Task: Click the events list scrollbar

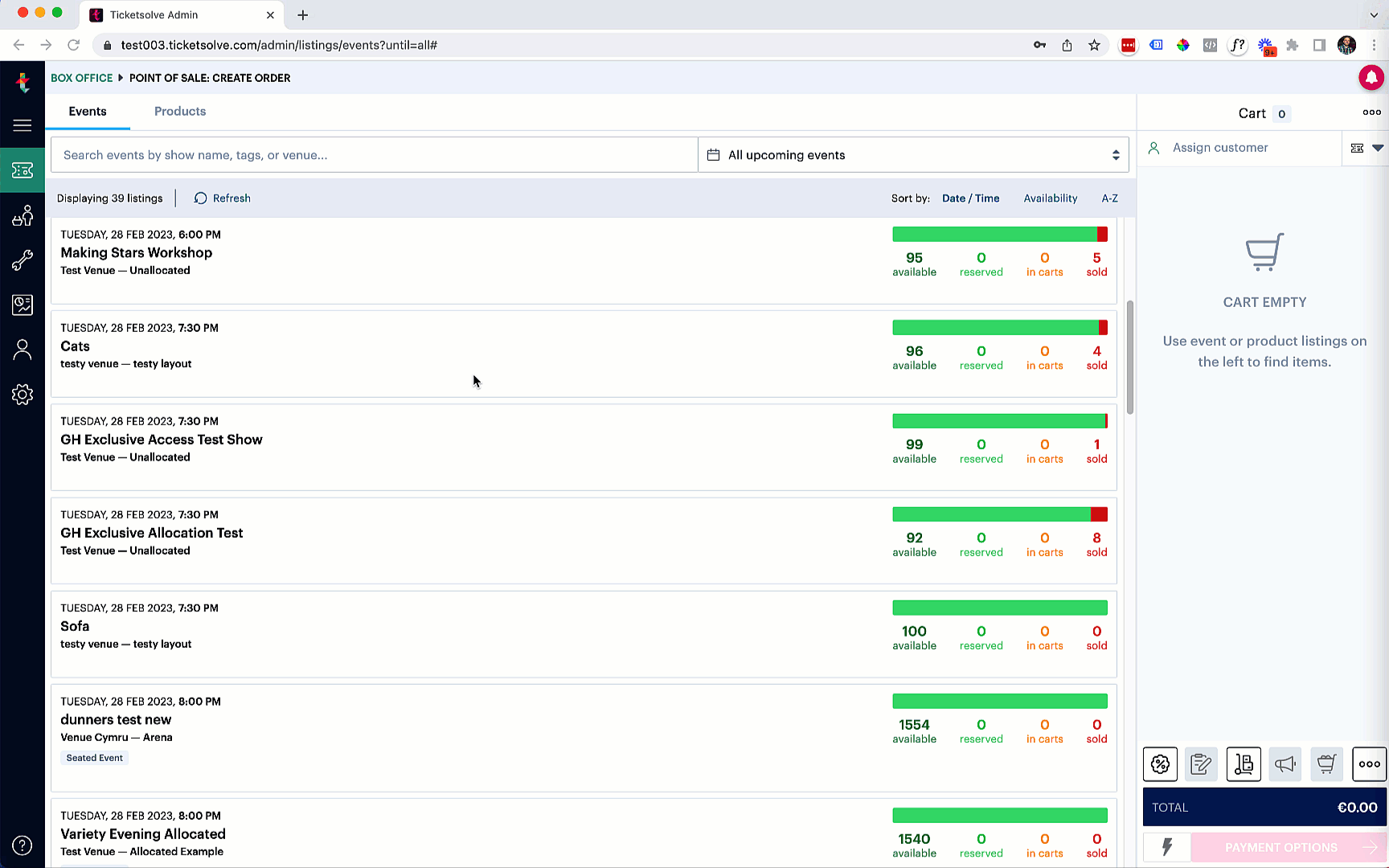Action: pyautogui.click(x=1129, y=358)
